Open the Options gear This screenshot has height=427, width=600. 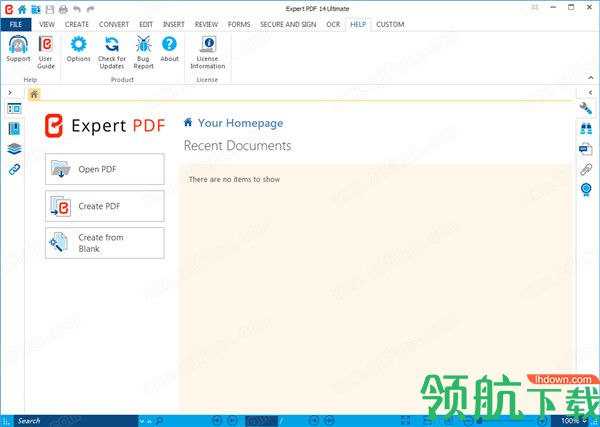78,49
